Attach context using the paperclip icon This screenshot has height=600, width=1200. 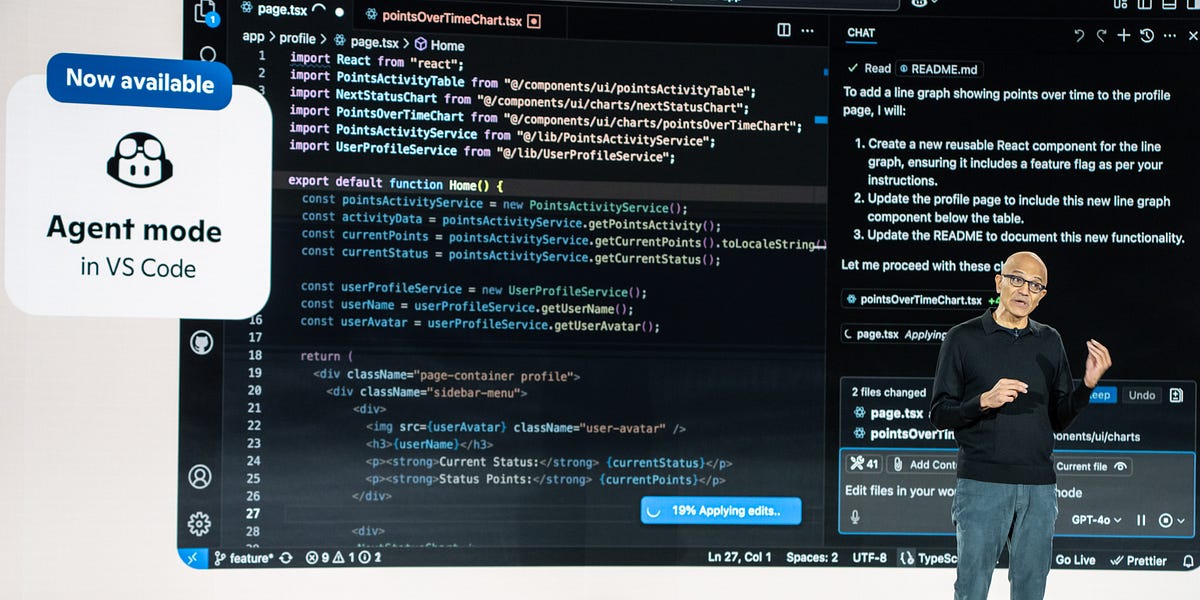[x=898, y=463]
